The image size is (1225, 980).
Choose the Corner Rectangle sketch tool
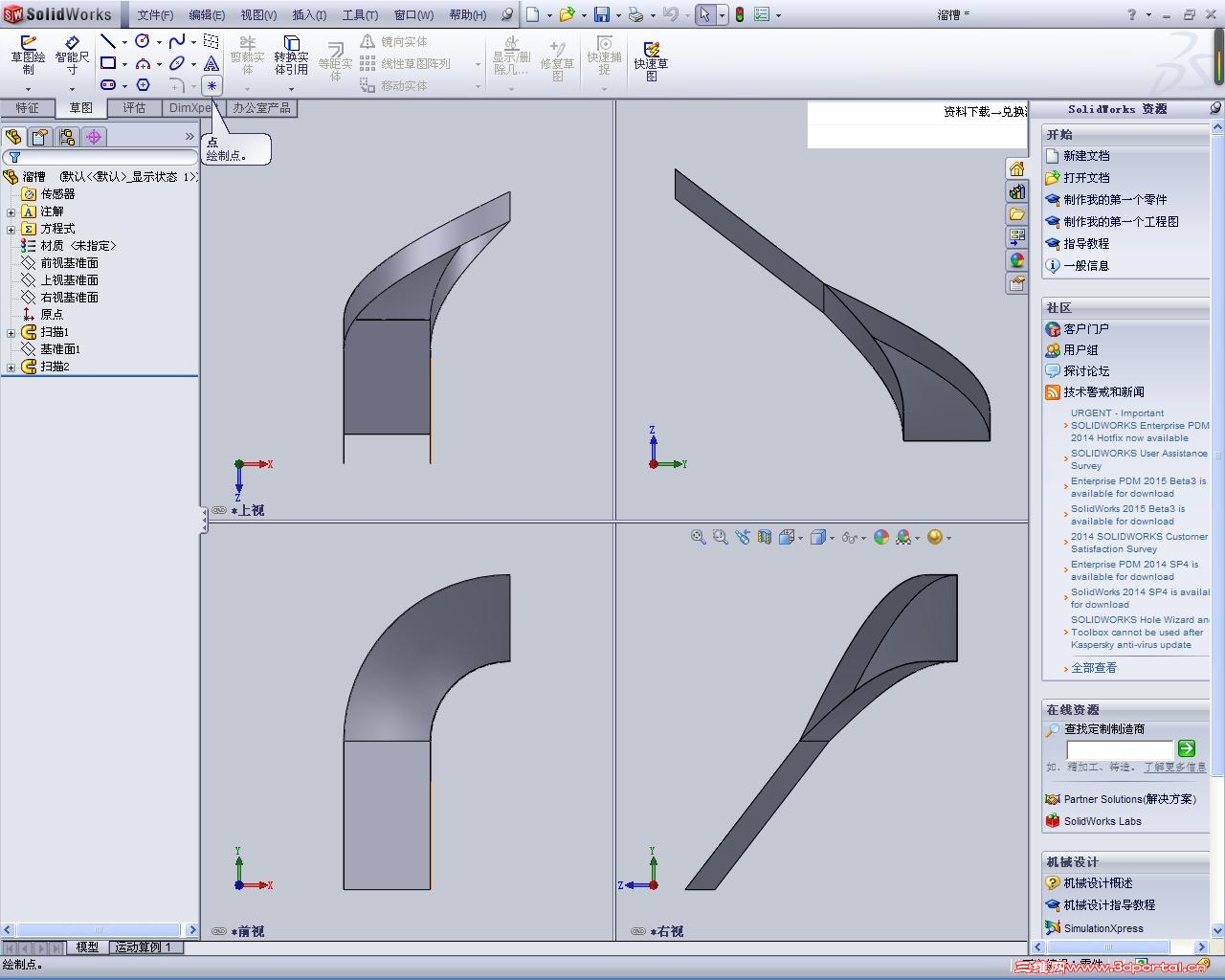pos(108,63)
